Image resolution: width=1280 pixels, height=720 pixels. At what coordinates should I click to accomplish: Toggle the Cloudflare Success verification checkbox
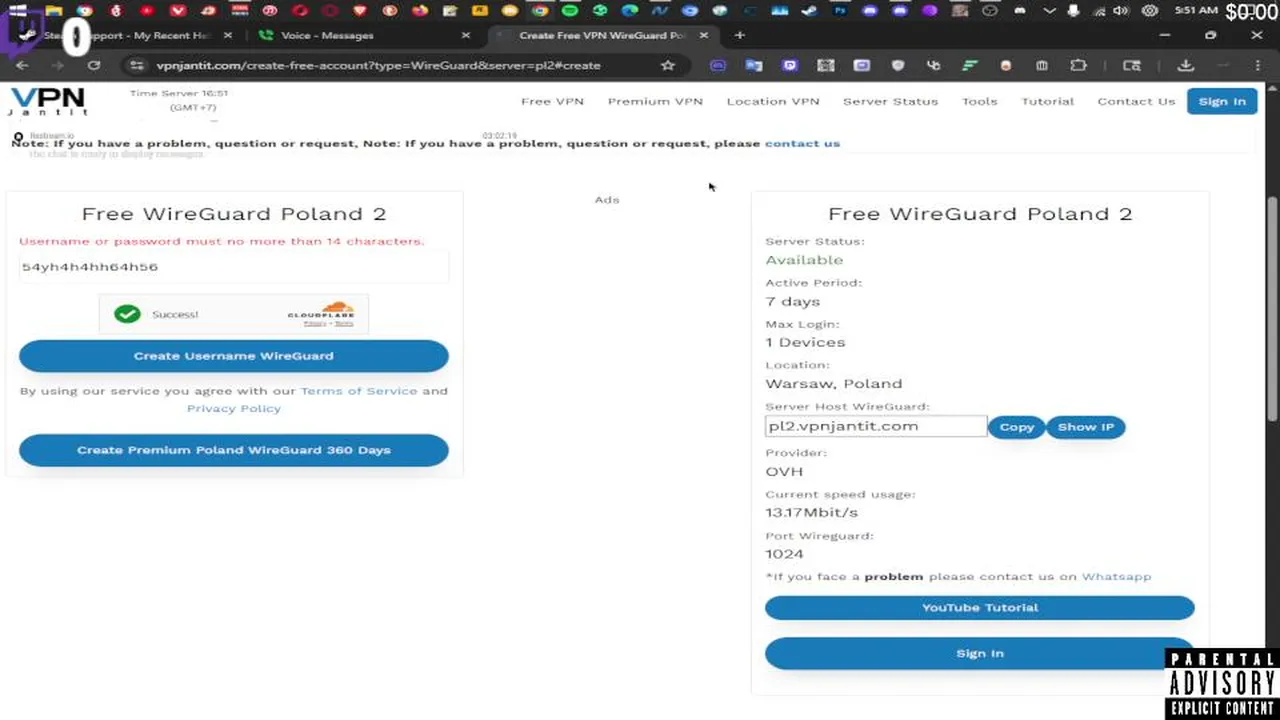click(x=127, y=314)
